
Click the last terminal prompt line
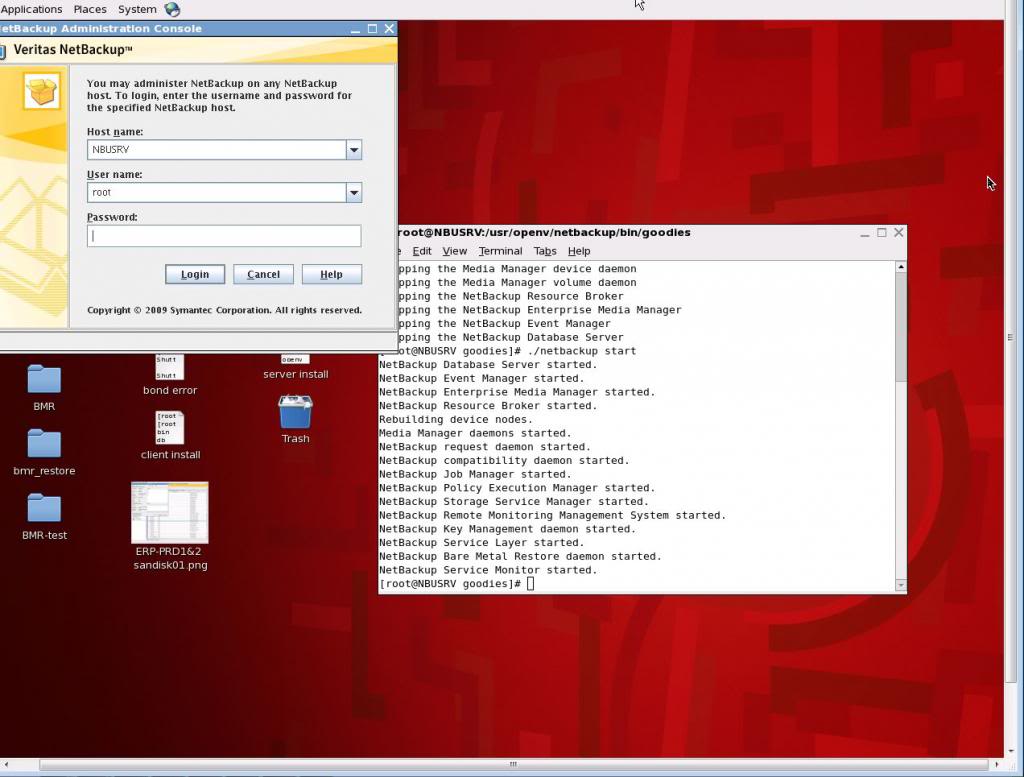pyautogui.click(x=456, y=584)
